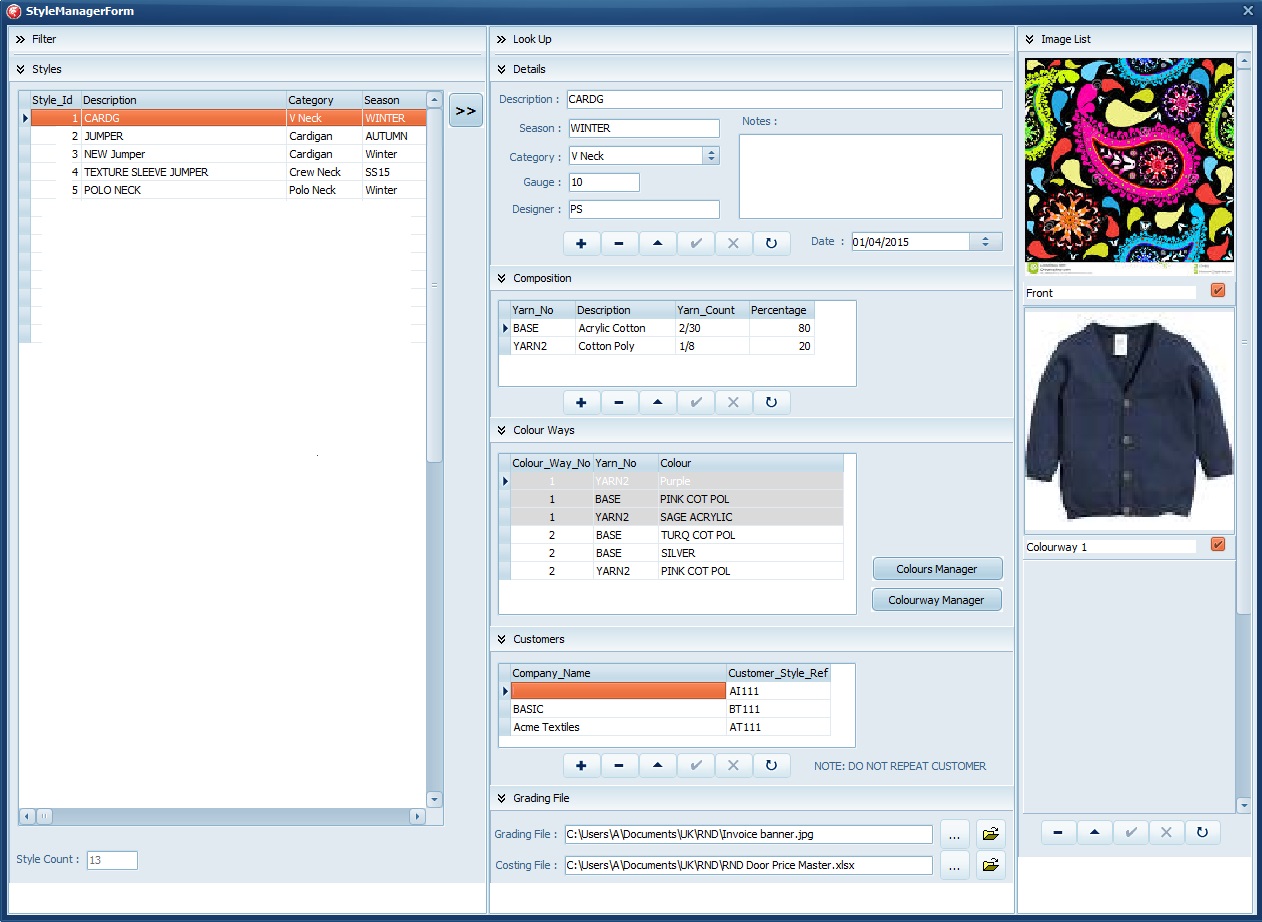This screenshot has height=922, width=1262.
Task: Open the Category dropdown showing V Neck
Action: point(711,156)
